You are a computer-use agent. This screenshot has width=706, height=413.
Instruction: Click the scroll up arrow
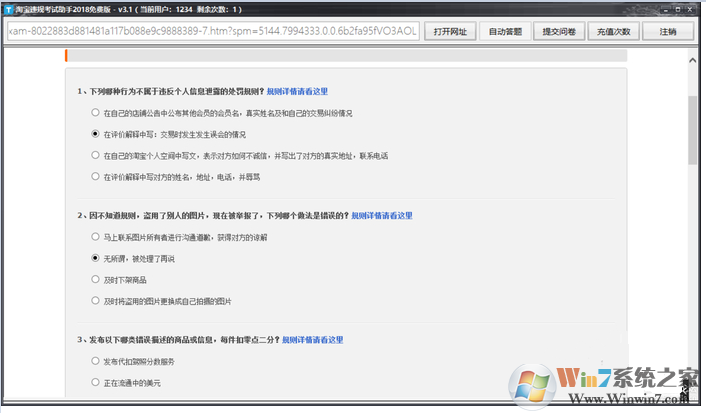point(692,60)
